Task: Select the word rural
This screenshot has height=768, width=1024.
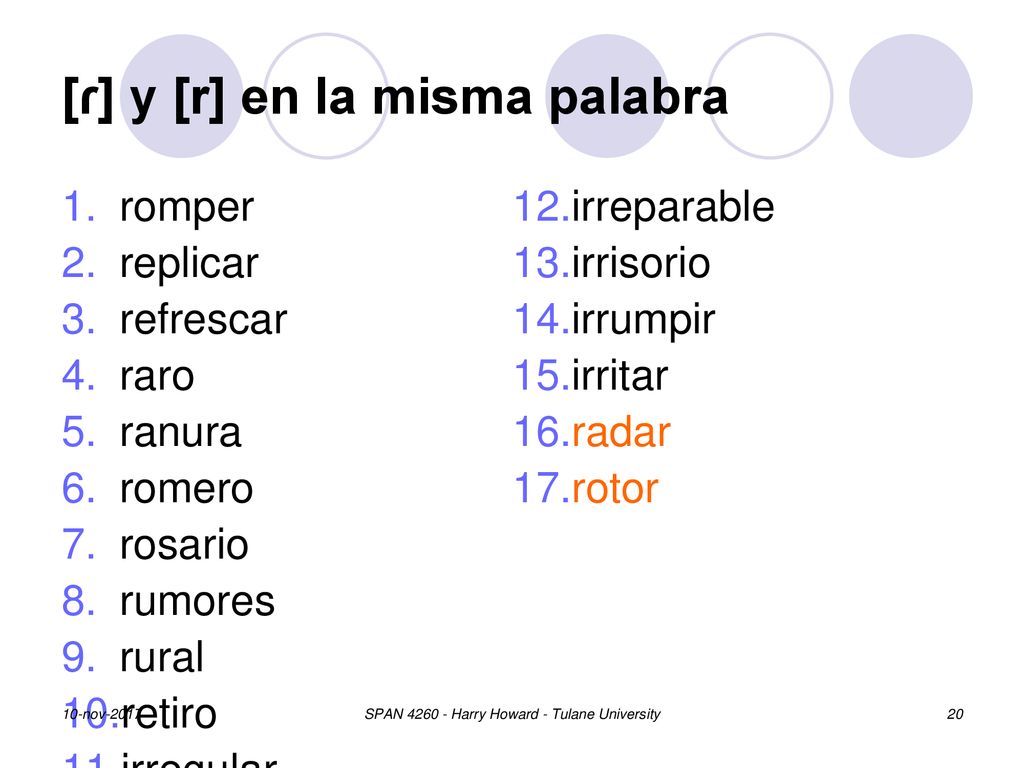Action: (x=162, y=657)
